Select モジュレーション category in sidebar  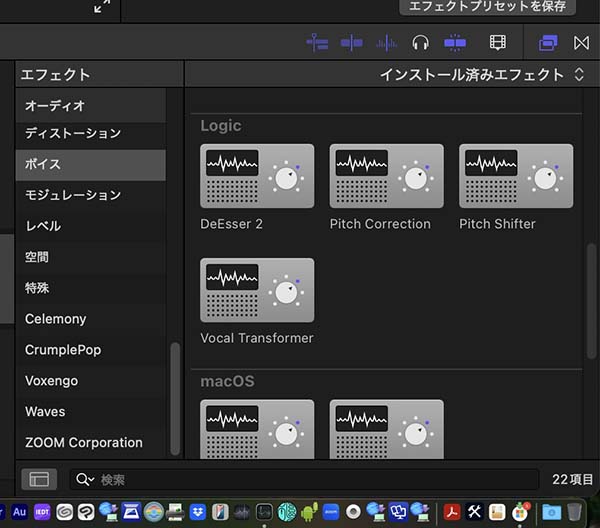[73, 195]
